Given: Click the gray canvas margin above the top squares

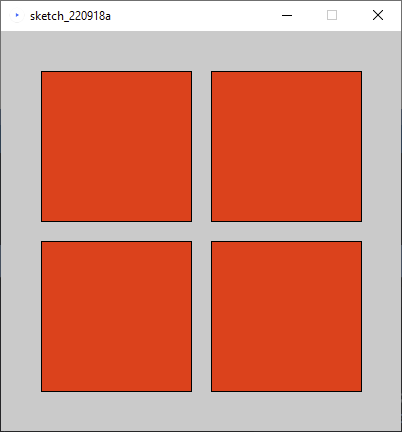Looking at the screenshot, I should pos(201,51).
